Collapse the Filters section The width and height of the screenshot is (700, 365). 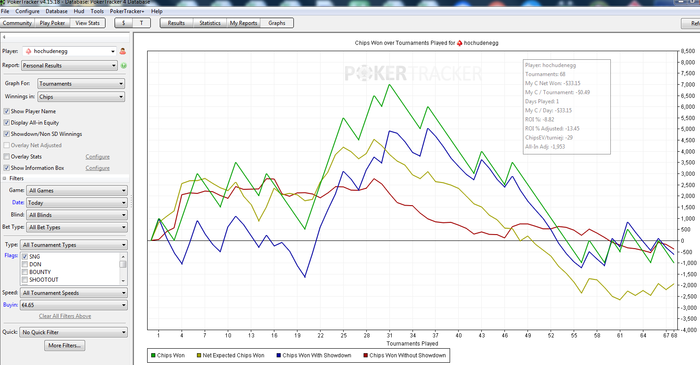click(x=4, y=178)
